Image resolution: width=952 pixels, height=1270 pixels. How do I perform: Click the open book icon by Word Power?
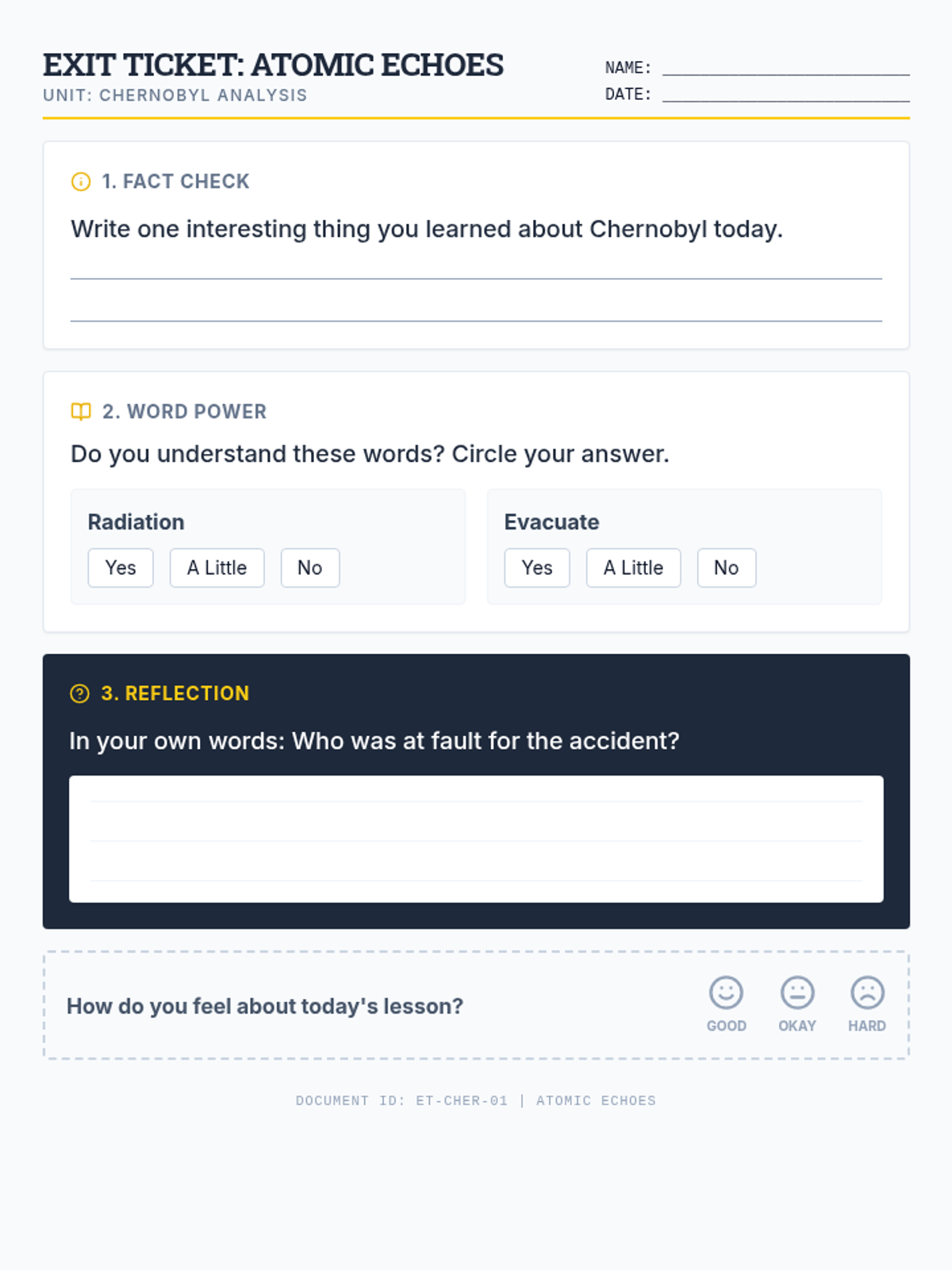click(81, 411)
